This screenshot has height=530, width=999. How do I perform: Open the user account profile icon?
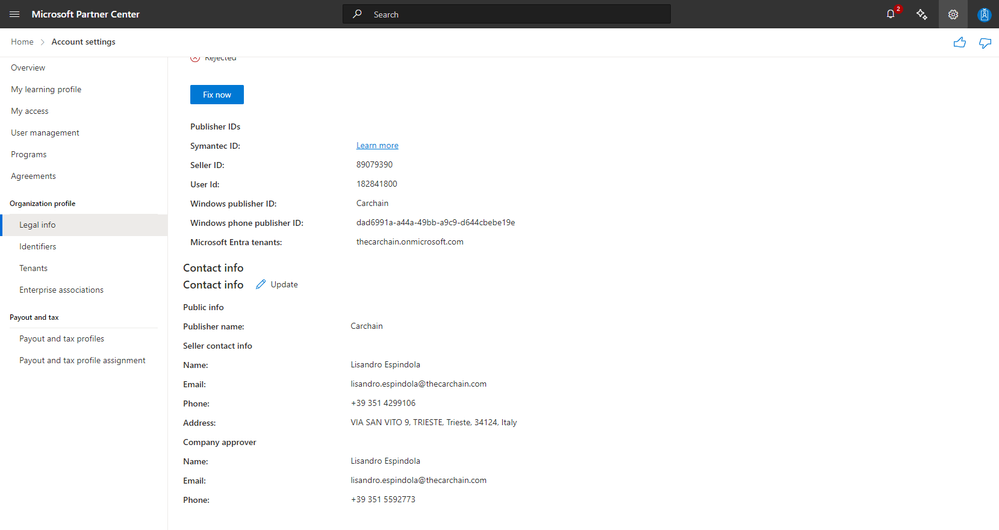[984, 14]
